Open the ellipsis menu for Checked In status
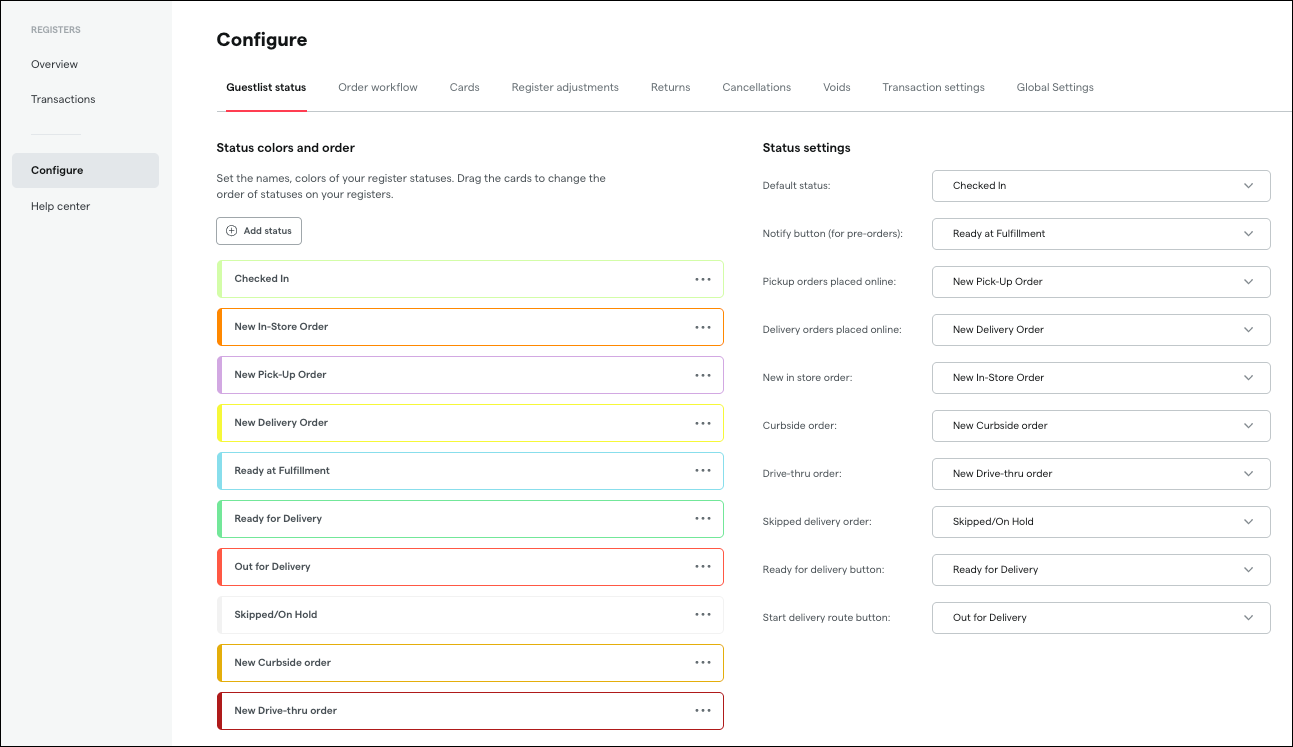This screenshot has height=747, width=1293. click(703, 279)
